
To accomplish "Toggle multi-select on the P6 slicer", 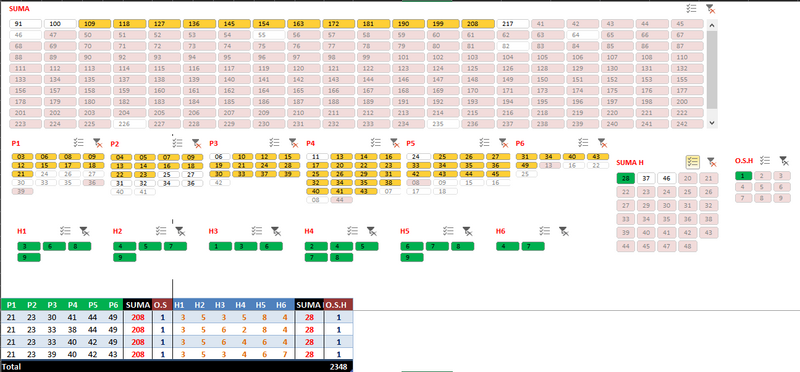I will [583, 143].
